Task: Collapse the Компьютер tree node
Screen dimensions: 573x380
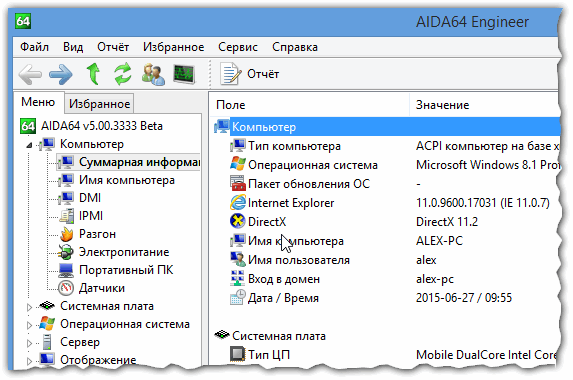Action: [x=29, y=145]
